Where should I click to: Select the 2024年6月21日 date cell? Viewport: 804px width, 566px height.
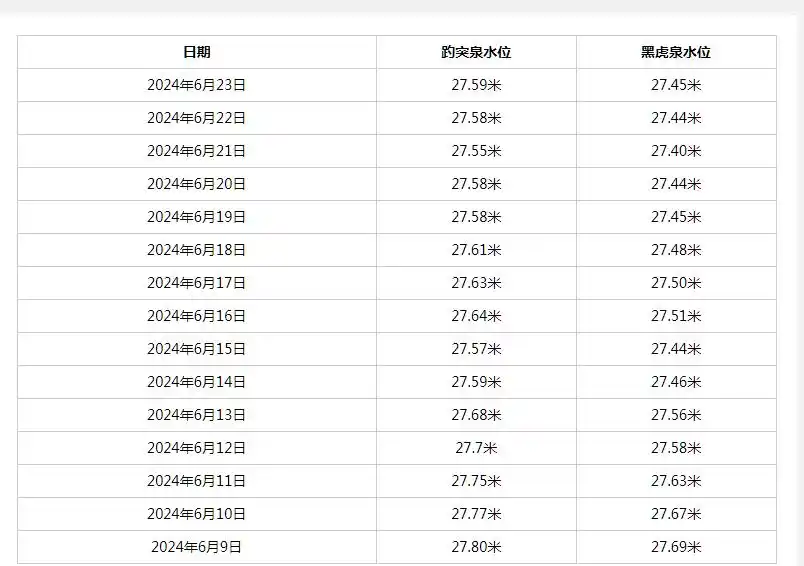pyautogui.click(x=197, y=151)
